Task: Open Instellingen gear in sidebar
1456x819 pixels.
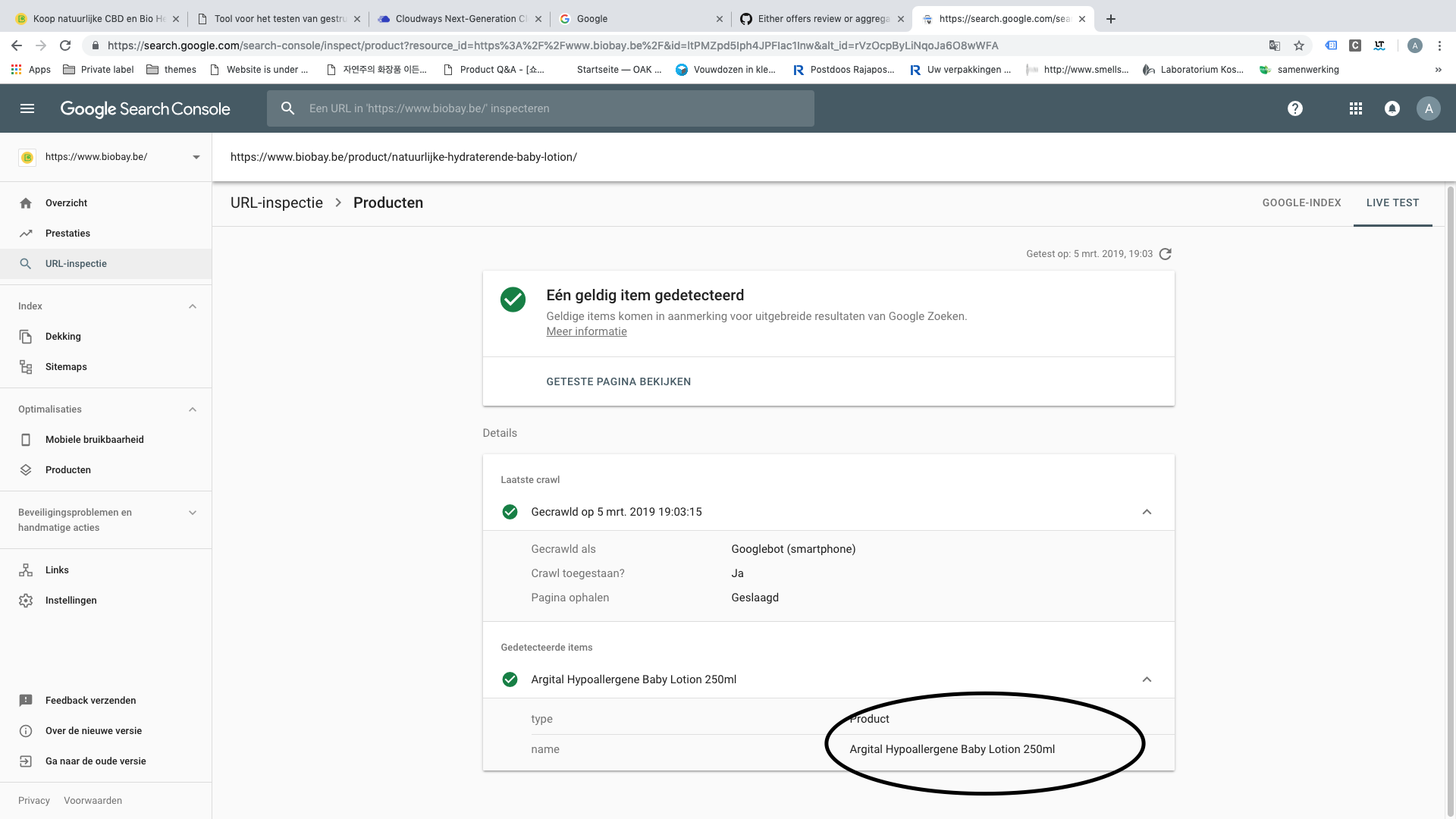Action: tap(71, 601)
